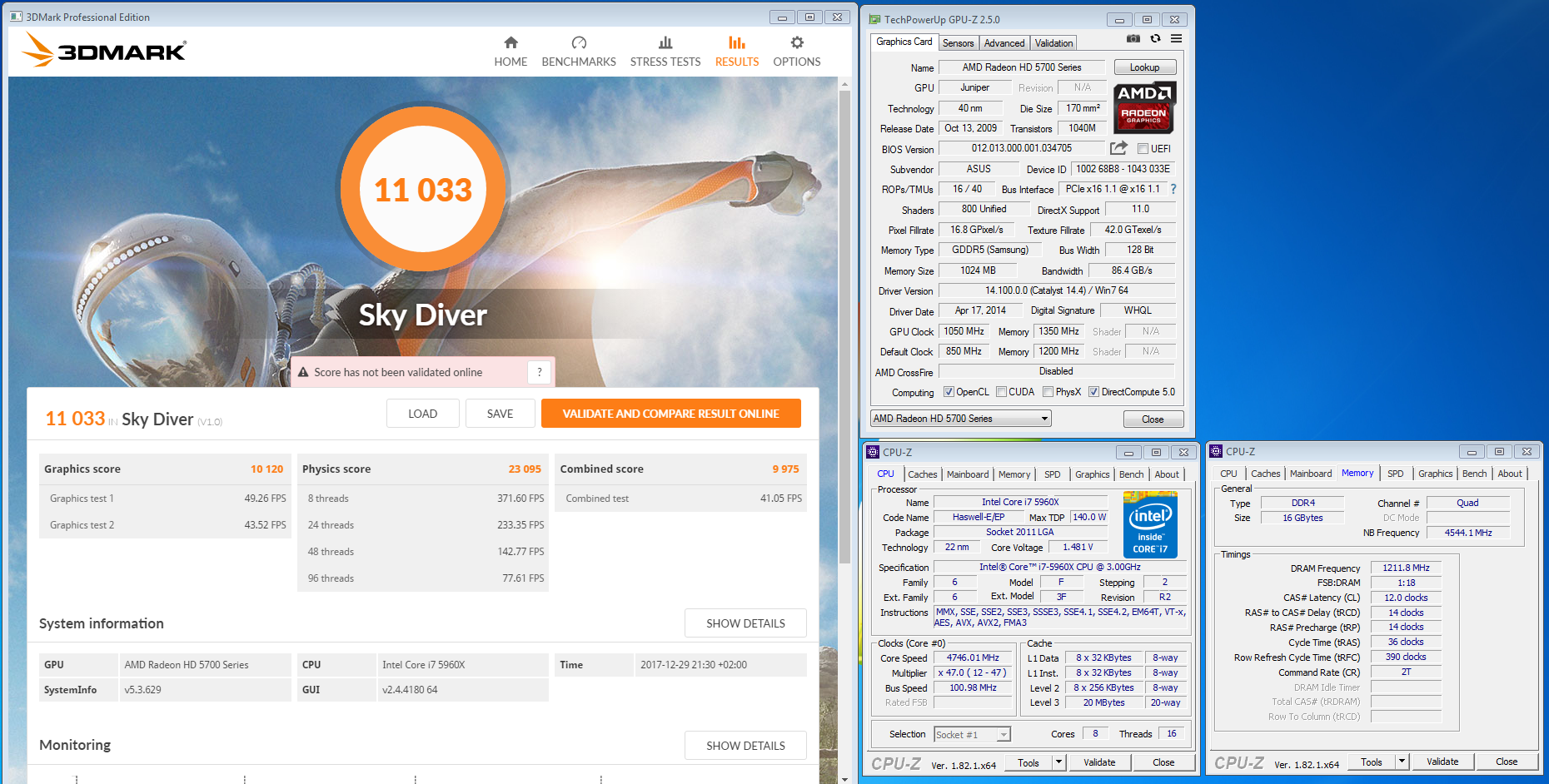Image resolution: width=1549 pixels, height=784 pixels.
Task: Open Graphics tab in right CPU-Z
Action: tap(1435, 474)
